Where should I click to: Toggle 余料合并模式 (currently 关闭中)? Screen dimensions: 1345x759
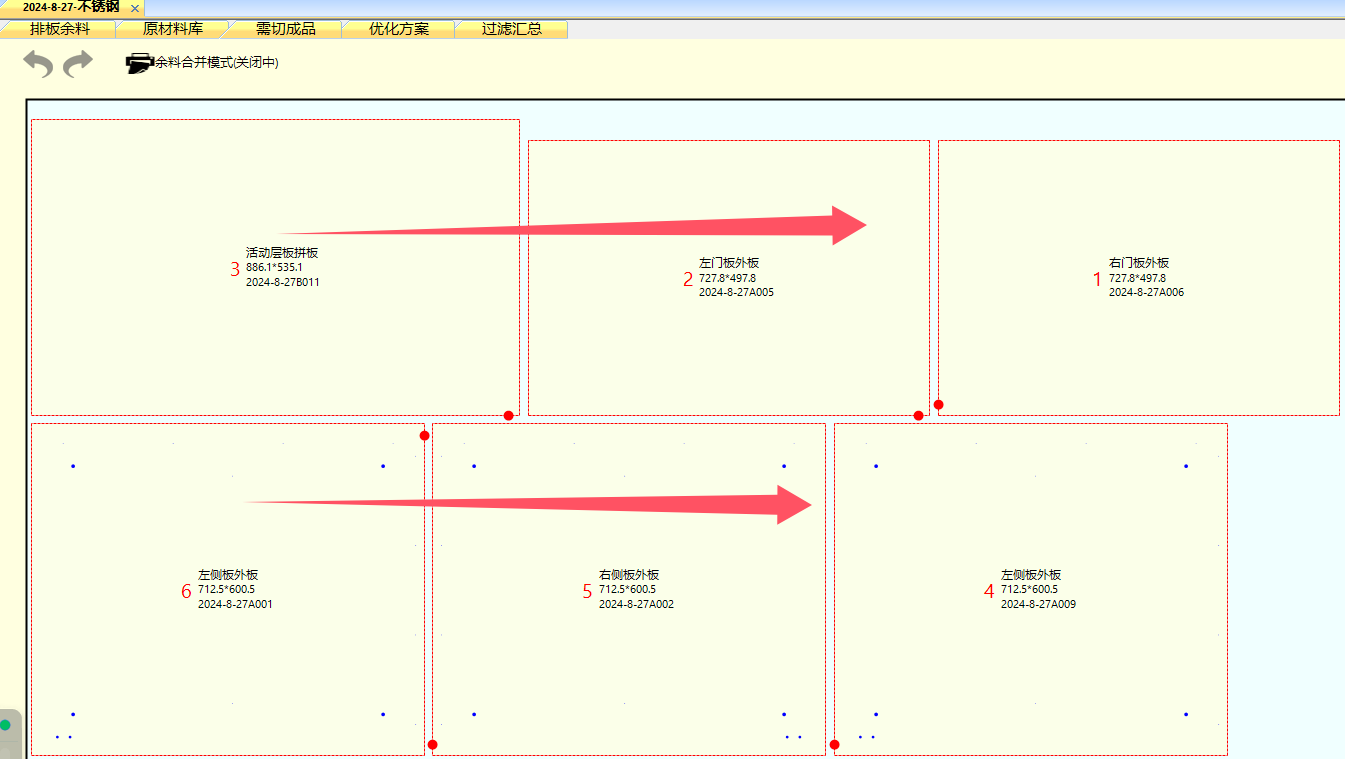coord(216,63)
